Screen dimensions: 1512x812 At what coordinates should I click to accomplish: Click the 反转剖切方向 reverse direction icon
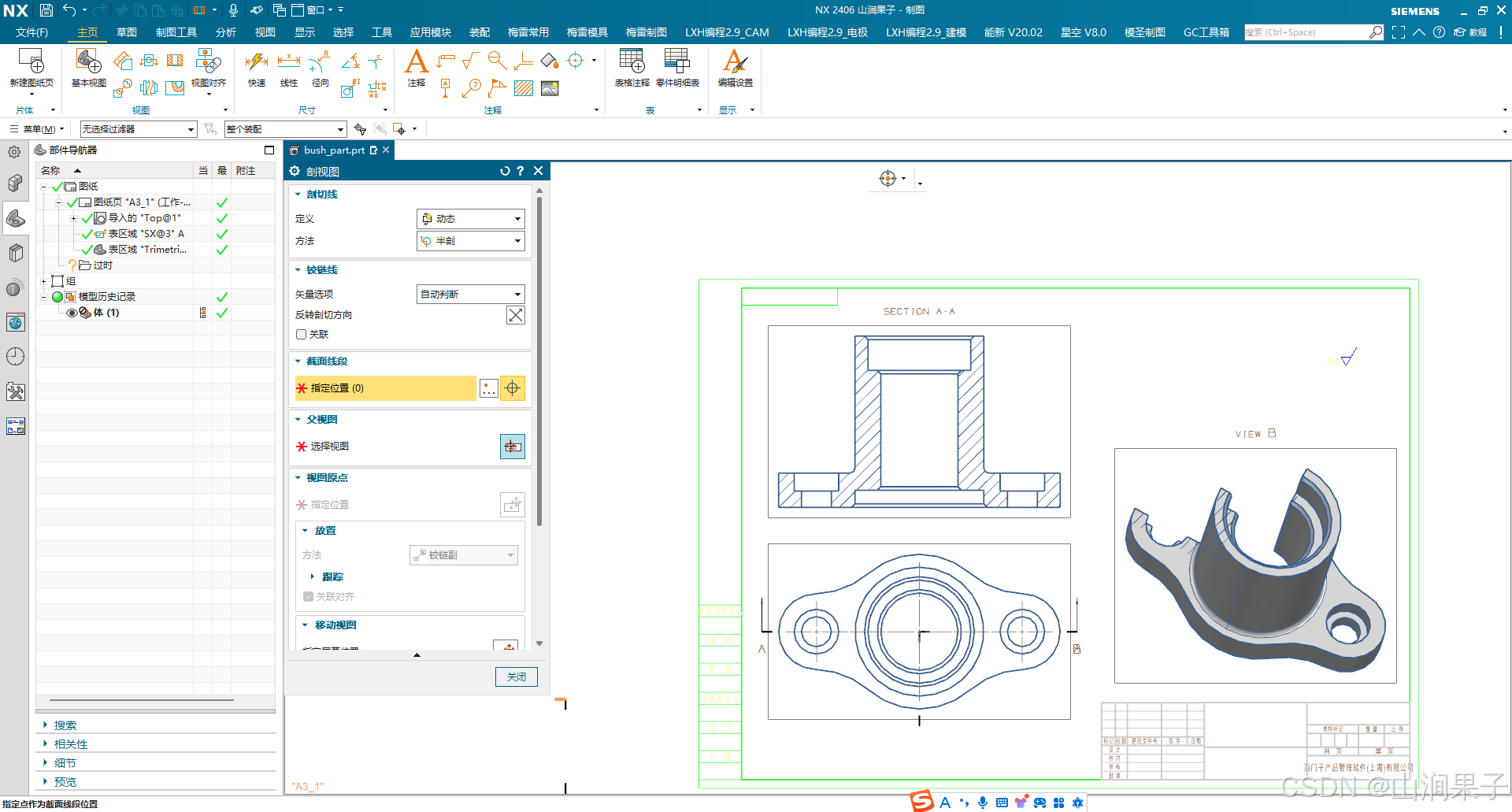click(516, 315)
